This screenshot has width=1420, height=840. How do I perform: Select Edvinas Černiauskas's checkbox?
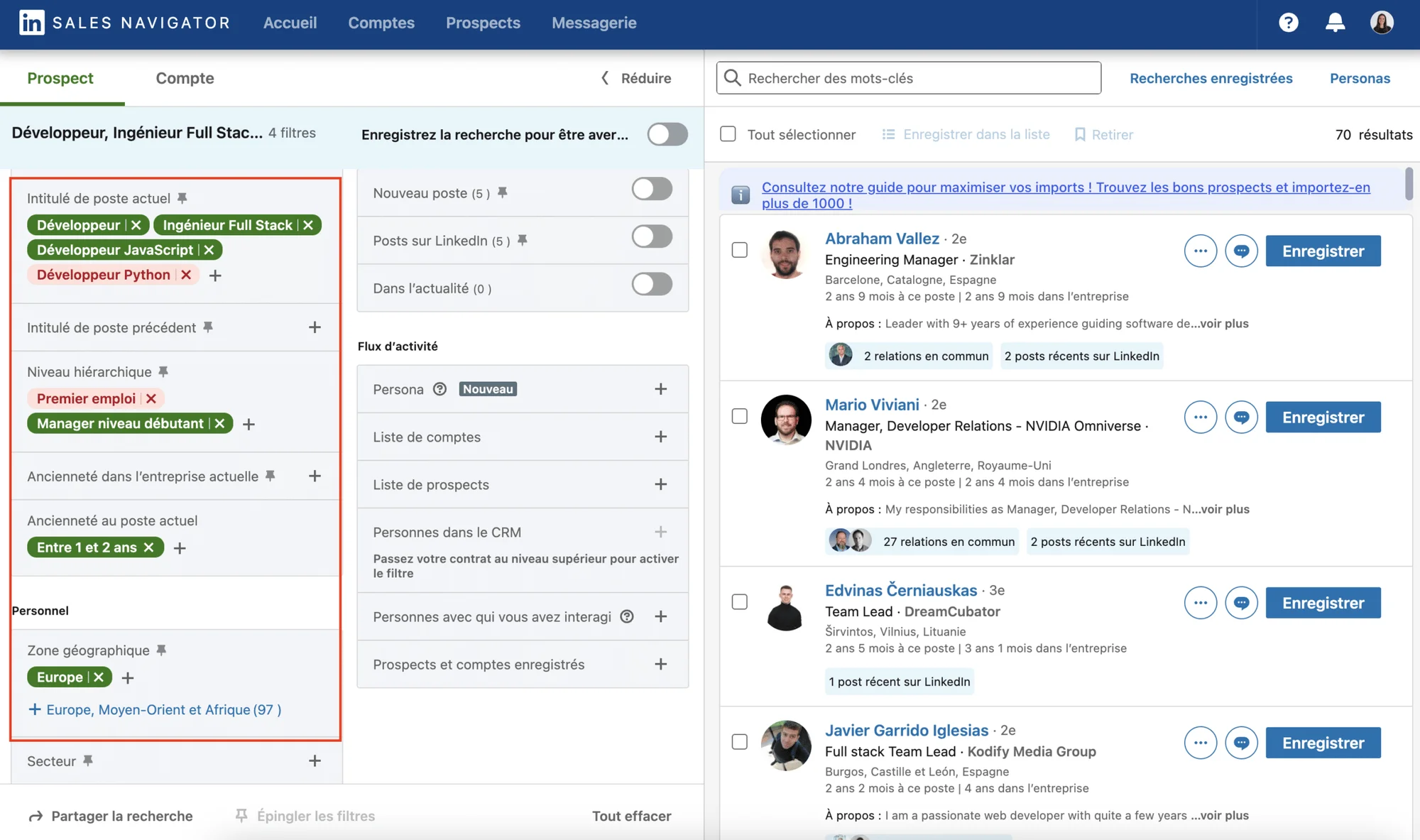click(x=740, y=602)
